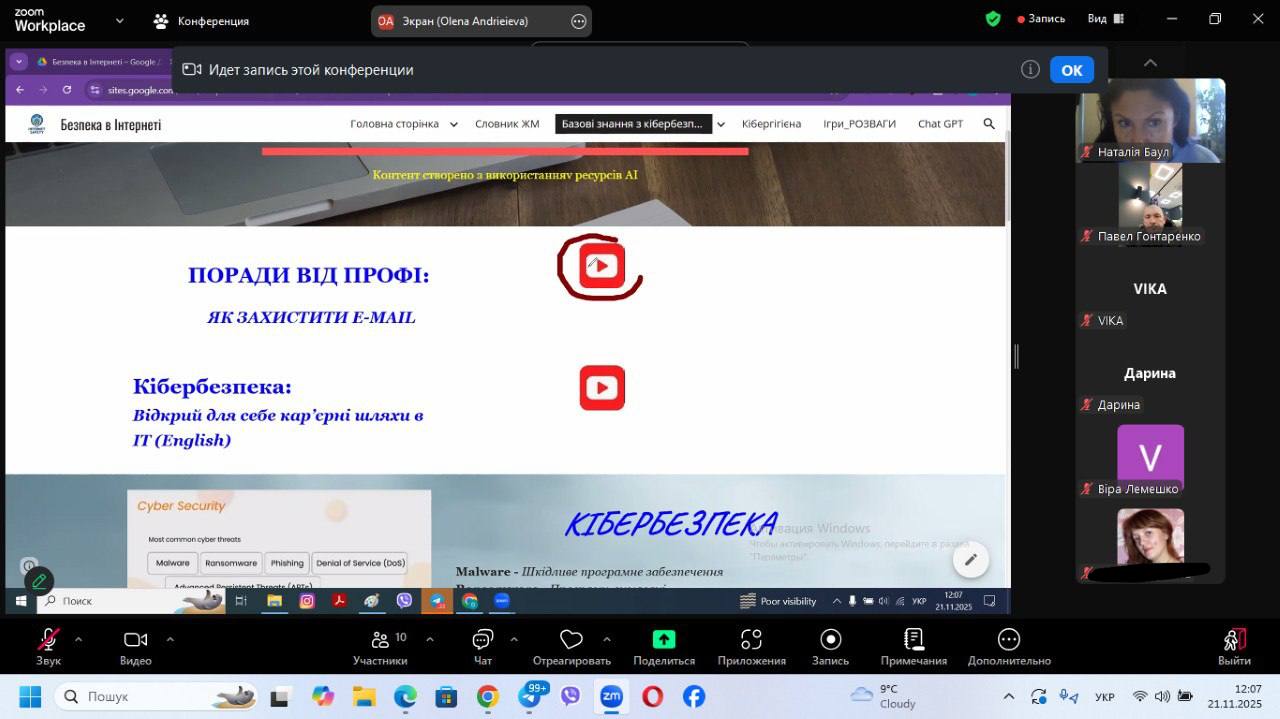Open screen share options for Olena Andrieieva
This screenshot has height=719, width=1280.
[578, 21]
